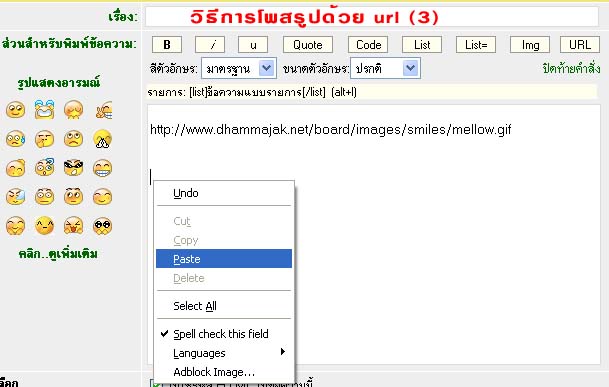Apply underline with the u button
Image resolution: width=609 pixels, height=387 pixels.
click(x=253, y=45)
